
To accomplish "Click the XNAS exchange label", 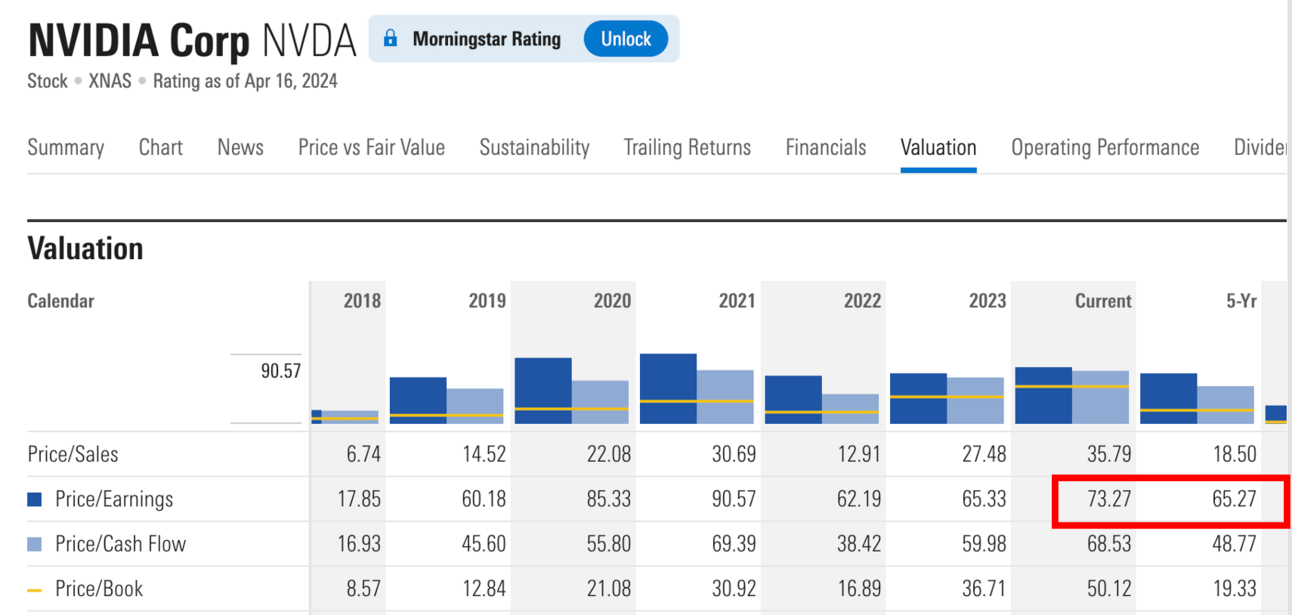I will tap(110, 82).
